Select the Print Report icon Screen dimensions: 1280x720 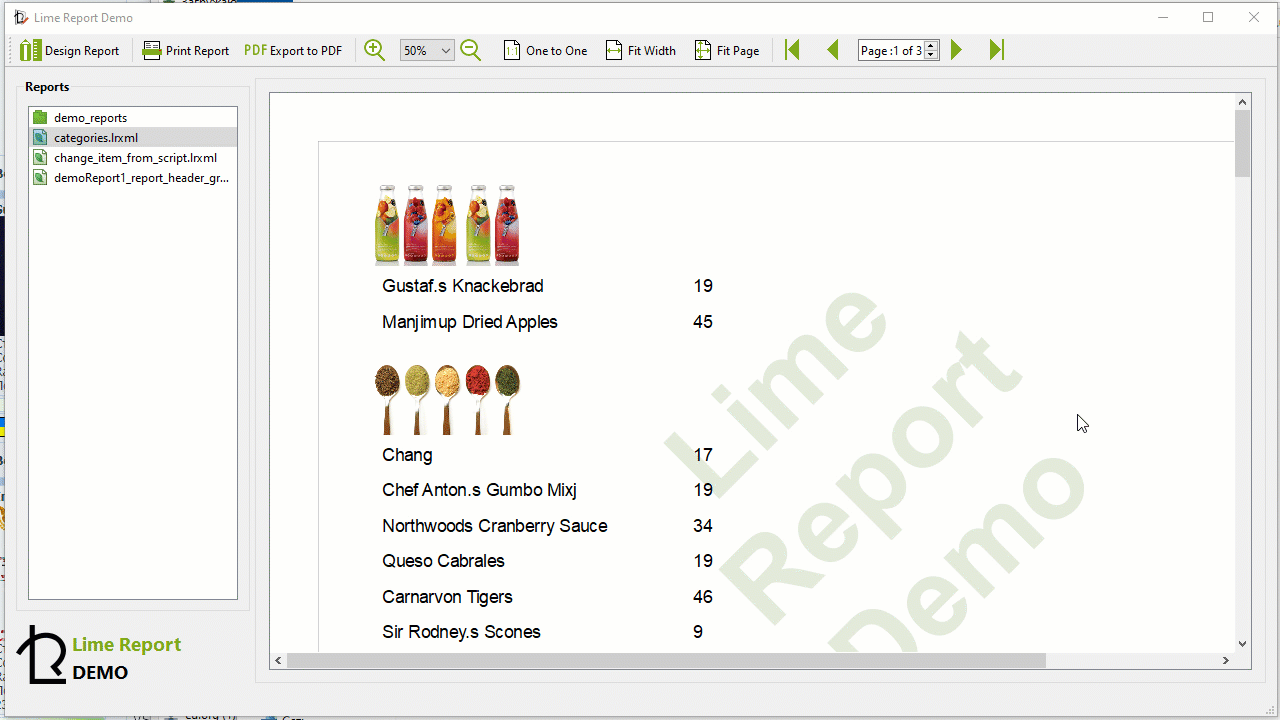click(185, 49)
